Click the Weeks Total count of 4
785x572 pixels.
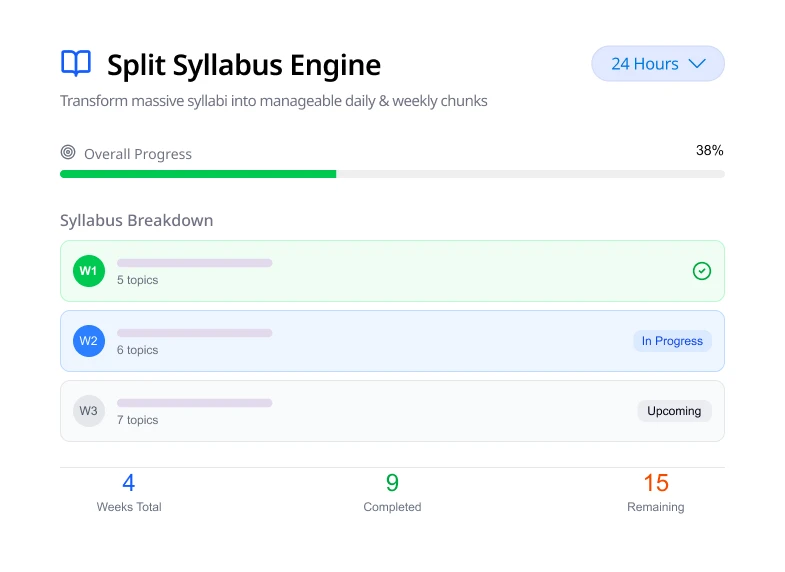tap(129, 484)
